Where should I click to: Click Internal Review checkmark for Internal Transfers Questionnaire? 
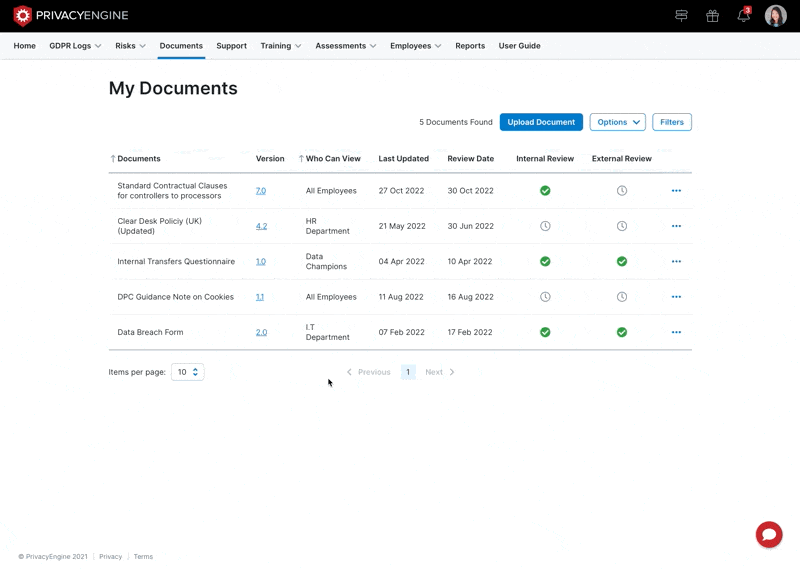point(545,261)
